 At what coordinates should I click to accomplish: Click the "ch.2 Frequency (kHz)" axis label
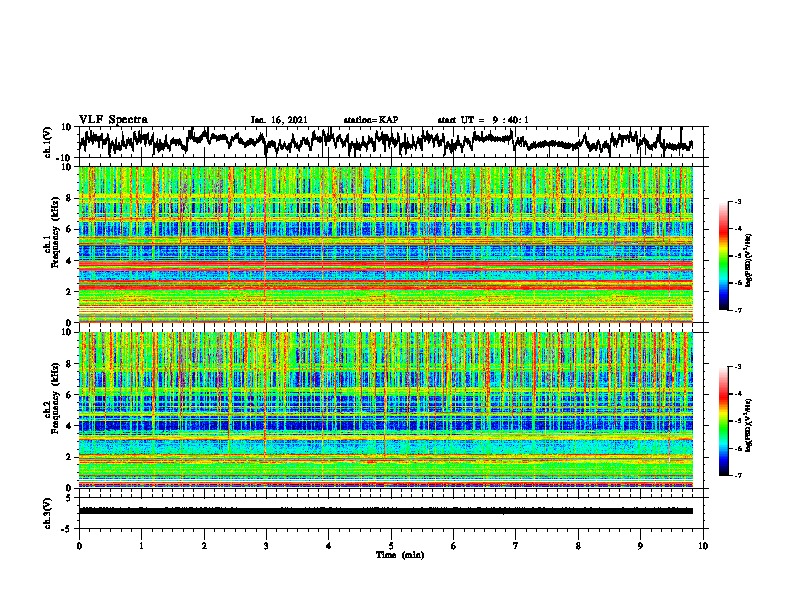(51, 398)
